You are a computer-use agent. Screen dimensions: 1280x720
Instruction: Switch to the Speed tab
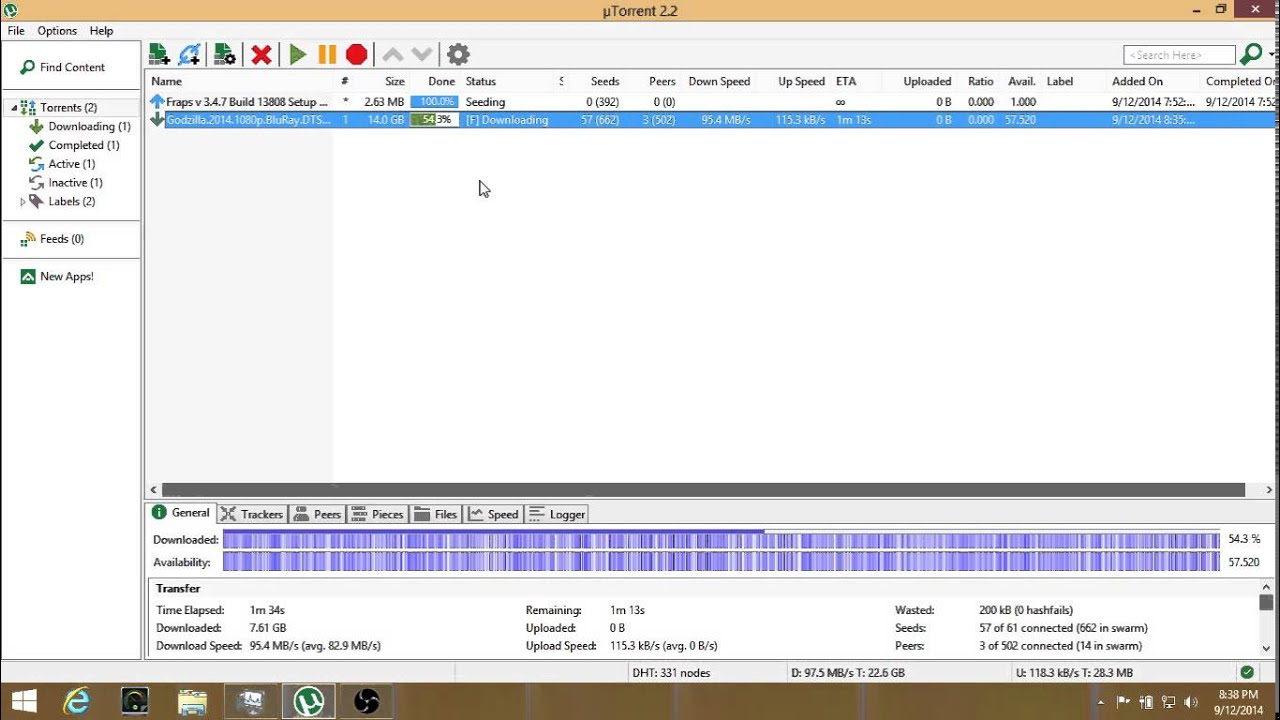(x=493, y=514)
